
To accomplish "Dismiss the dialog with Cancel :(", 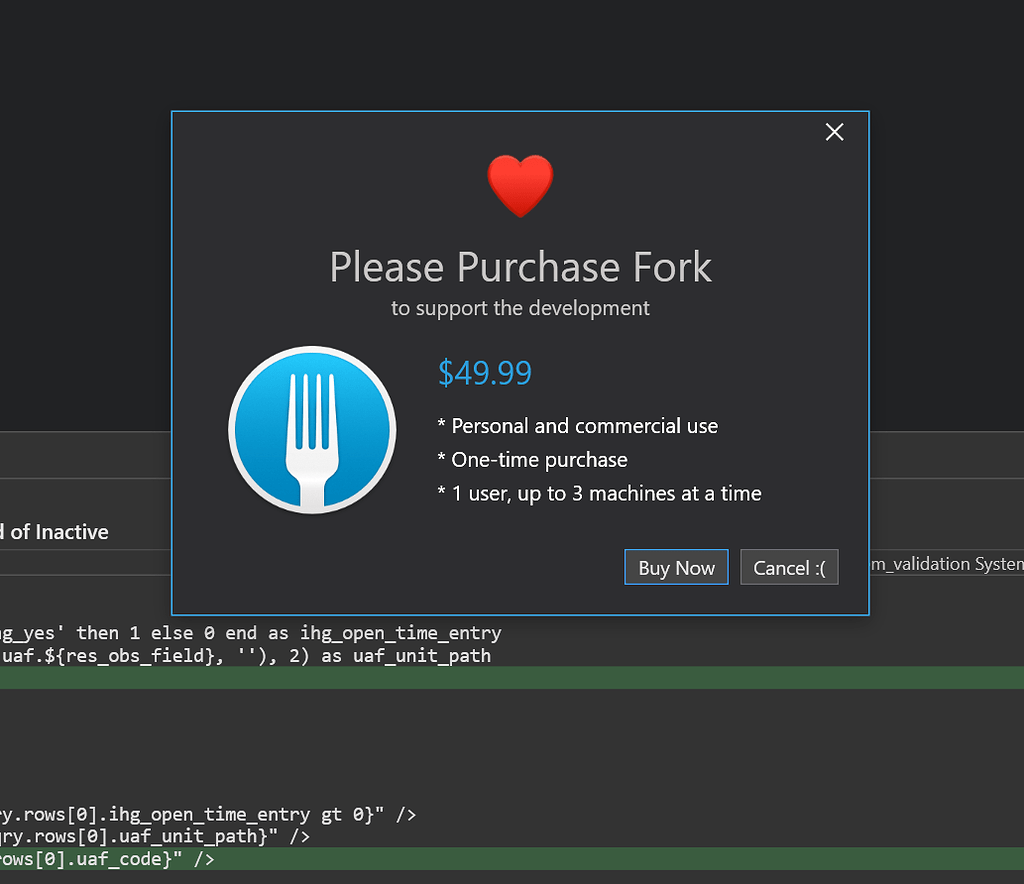I will pos(789,568).
